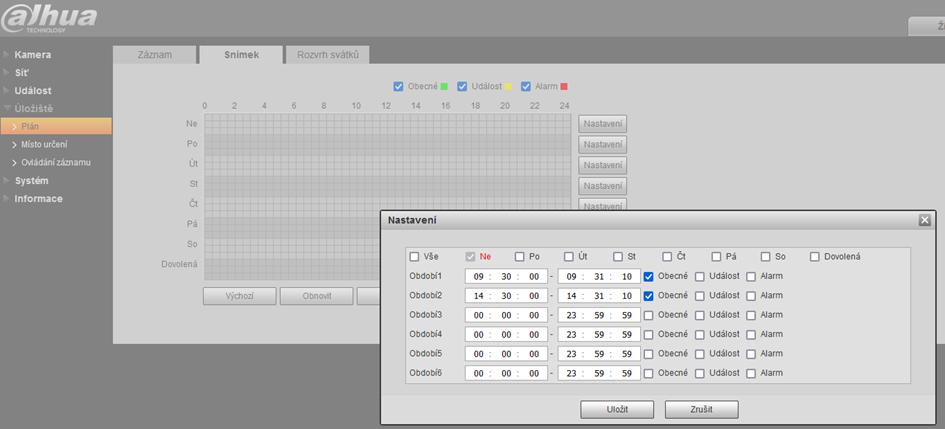Click Zrušit to cancel settings
The width and height of the screenshot is (945, 429).
point(701,409)
